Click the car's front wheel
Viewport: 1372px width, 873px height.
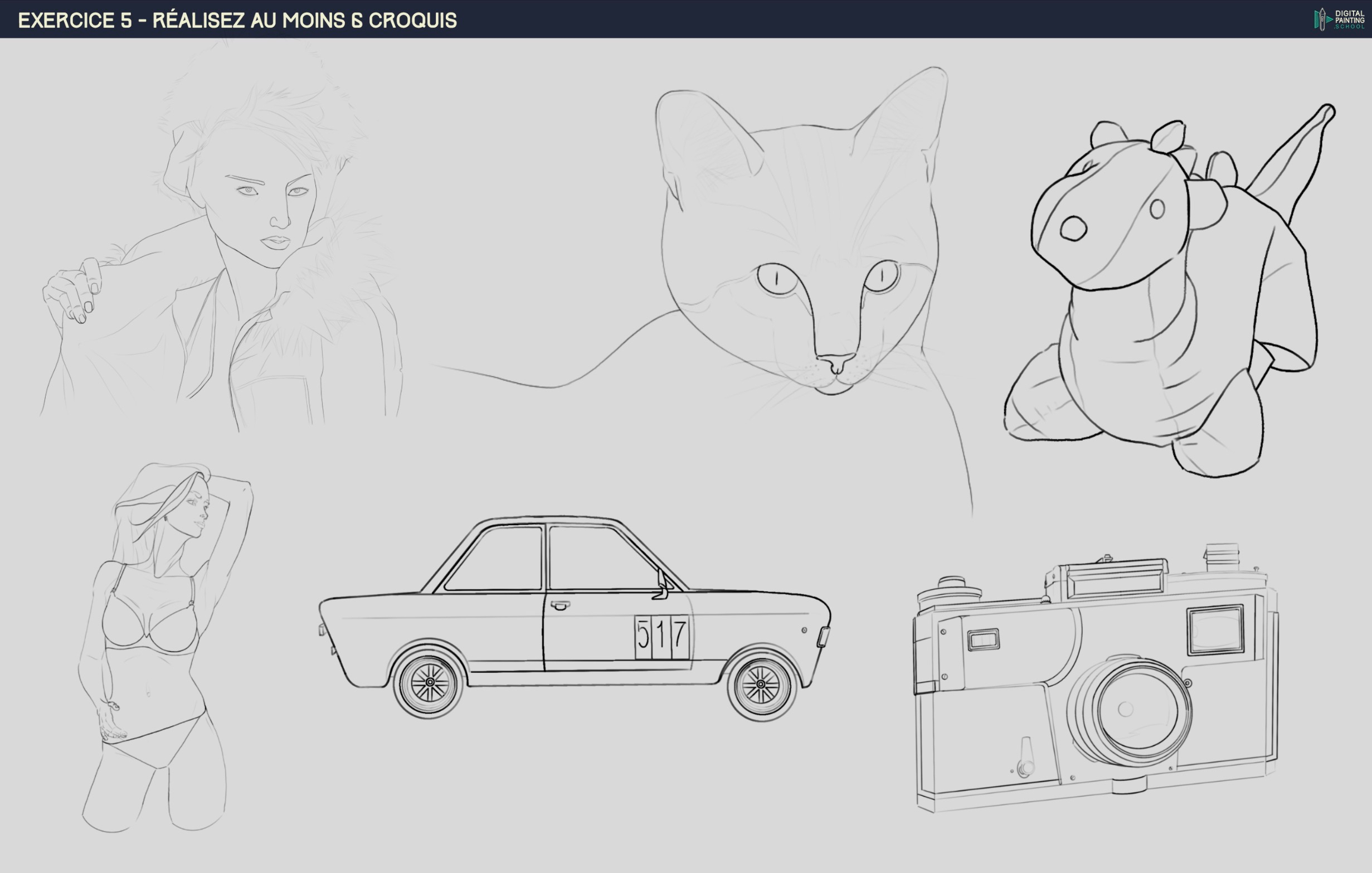760,685
